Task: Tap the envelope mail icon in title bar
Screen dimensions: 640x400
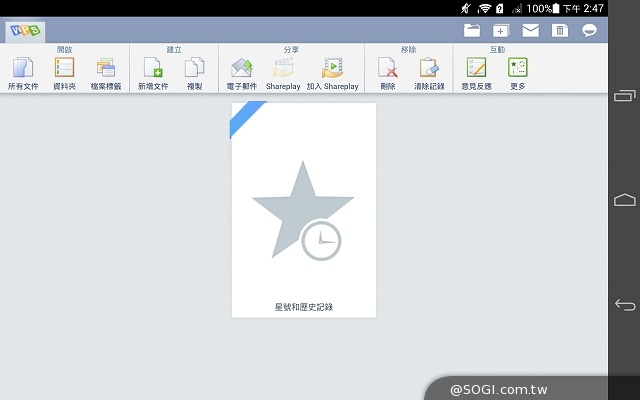Action: [x=531, y=31]
